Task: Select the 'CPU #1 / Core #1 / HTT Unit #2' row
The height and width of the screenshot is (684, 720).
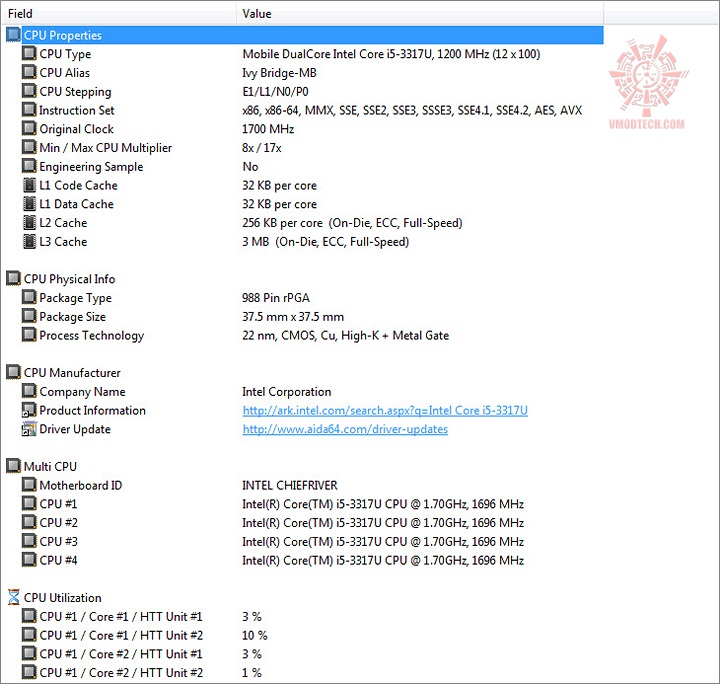Action: point(121,635)
